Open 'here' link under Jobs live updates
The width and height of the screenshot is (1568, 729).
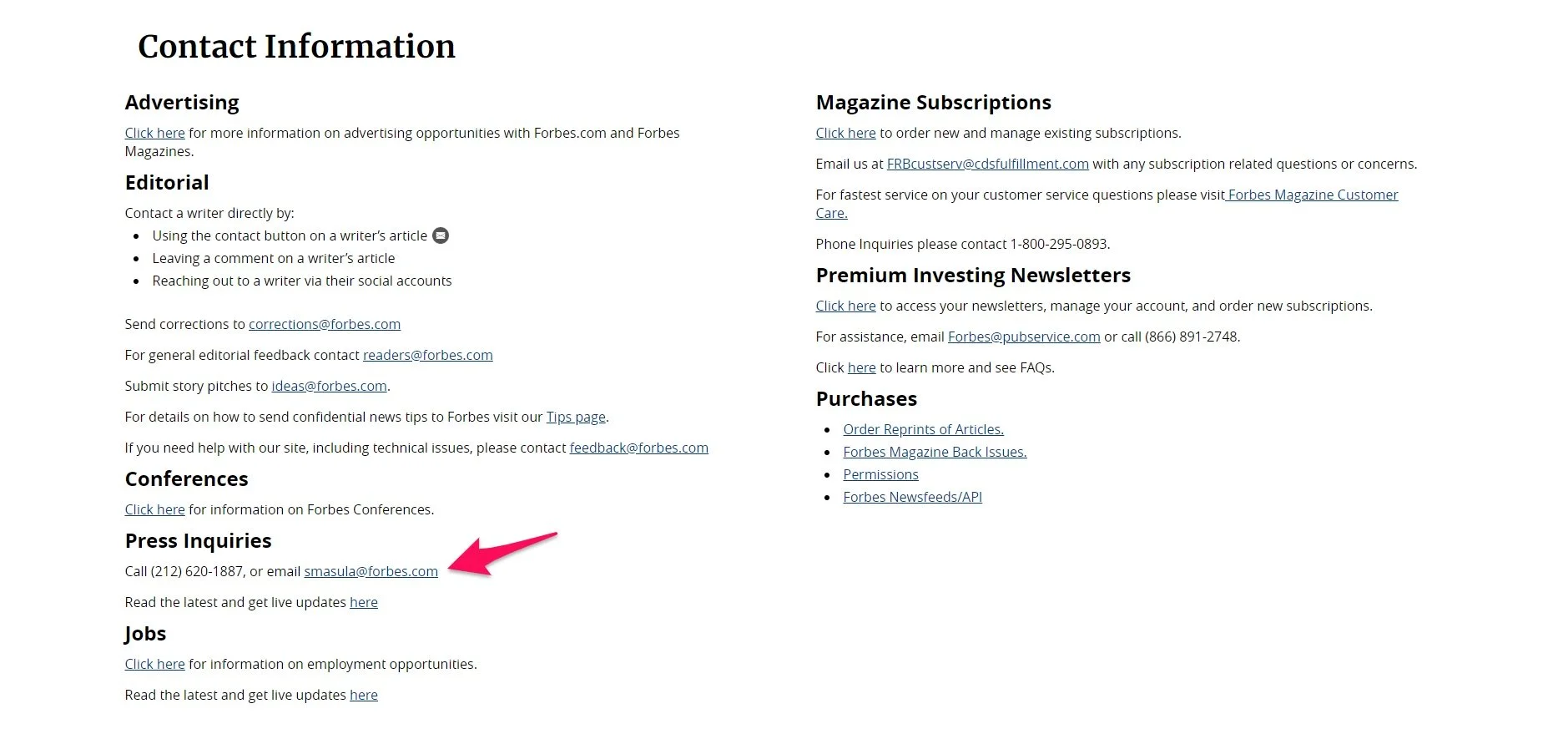(364, 695)
